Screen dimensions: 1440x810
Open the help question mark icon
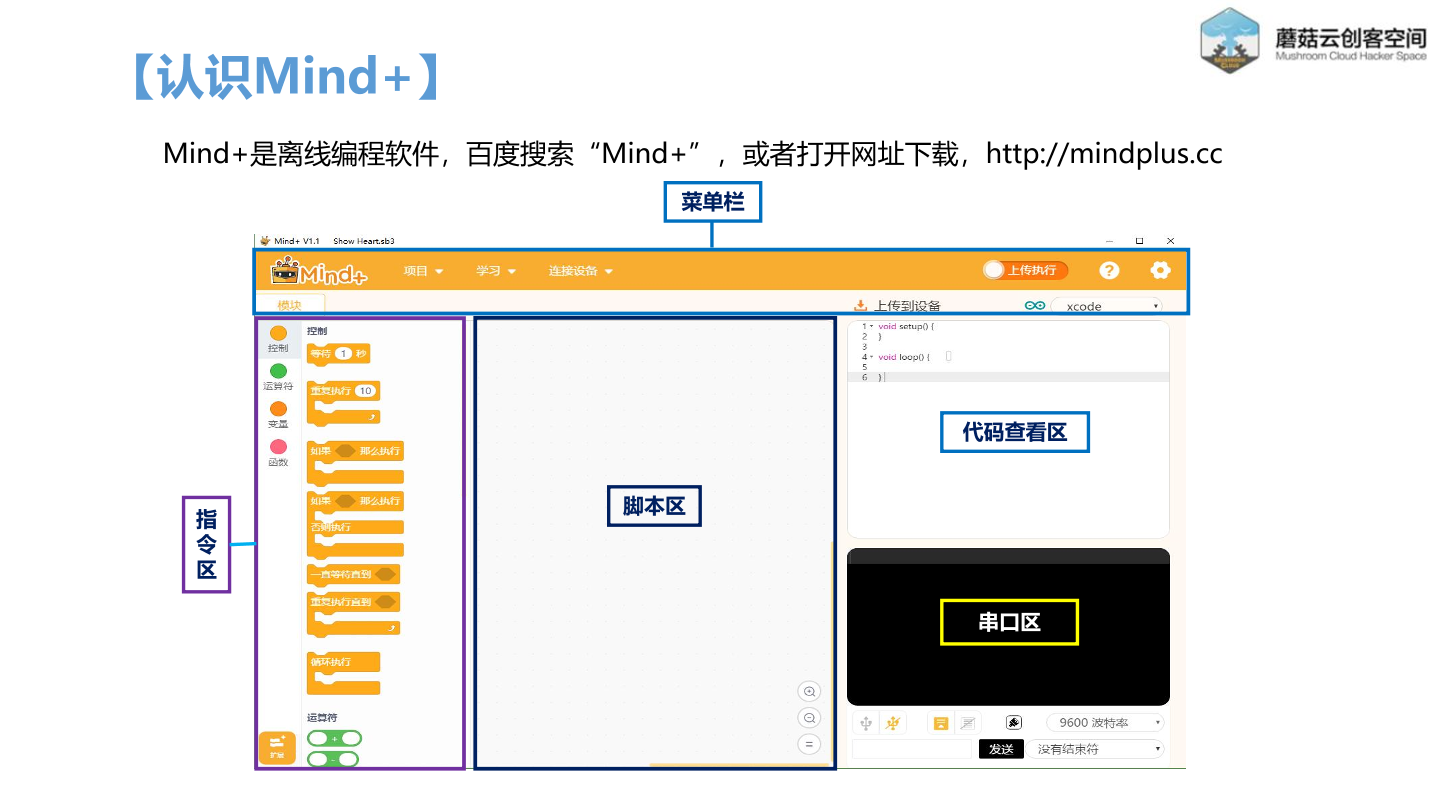point(1109,270)
